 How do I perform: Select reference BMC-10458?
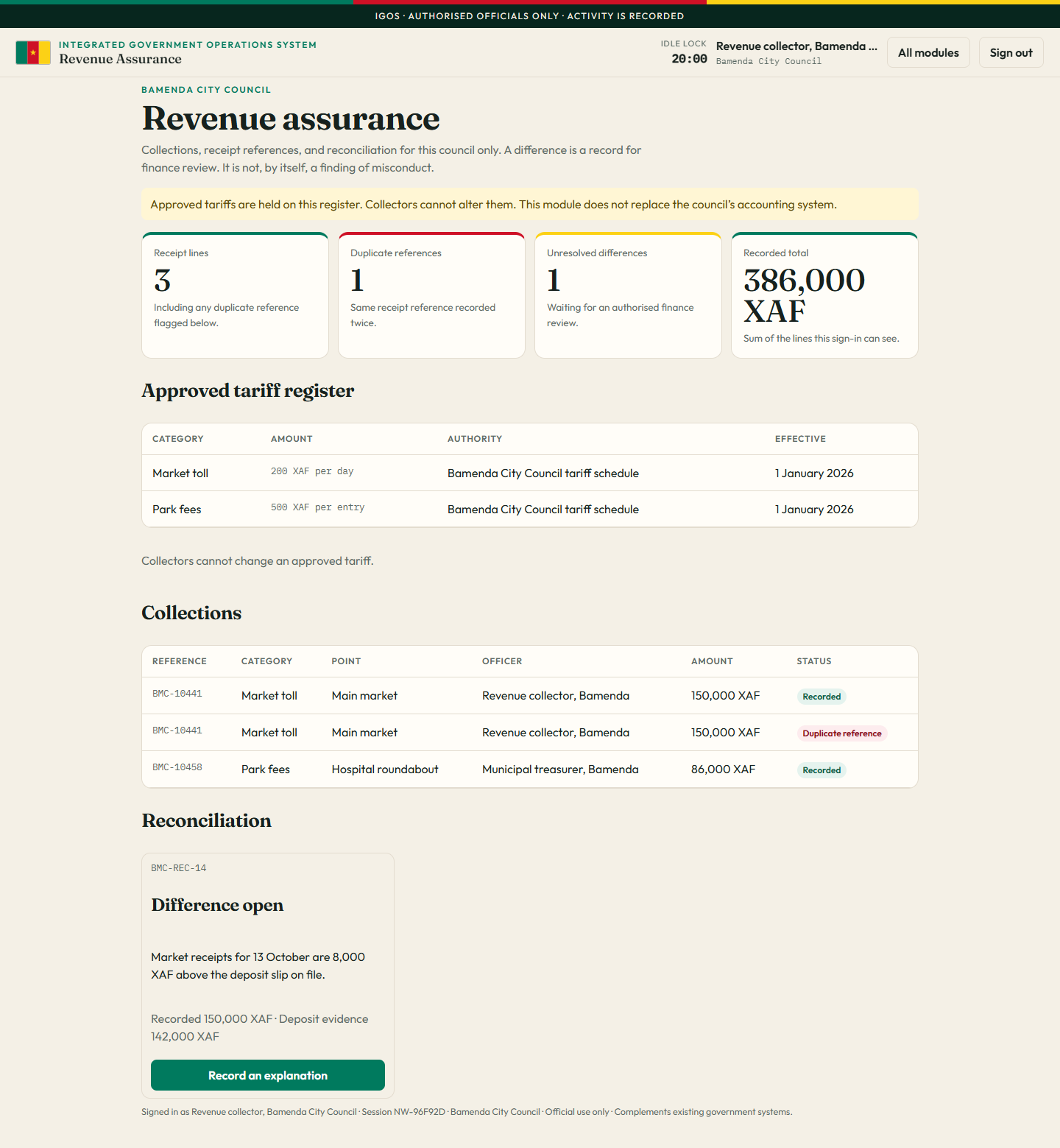tap(177, 767)
